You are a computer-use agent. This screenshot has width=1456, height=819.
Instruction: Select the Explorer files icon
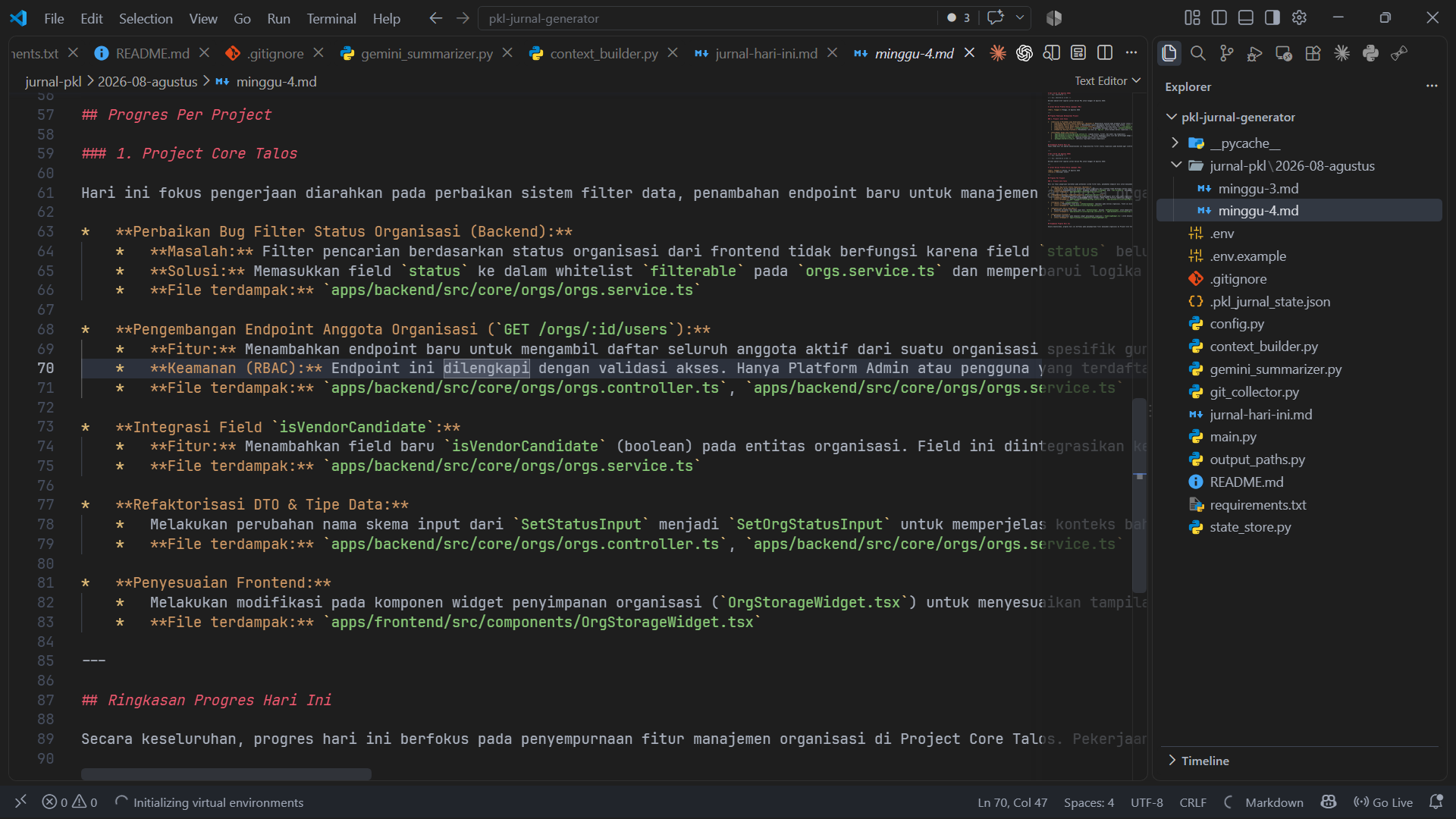pos(1169,53)
